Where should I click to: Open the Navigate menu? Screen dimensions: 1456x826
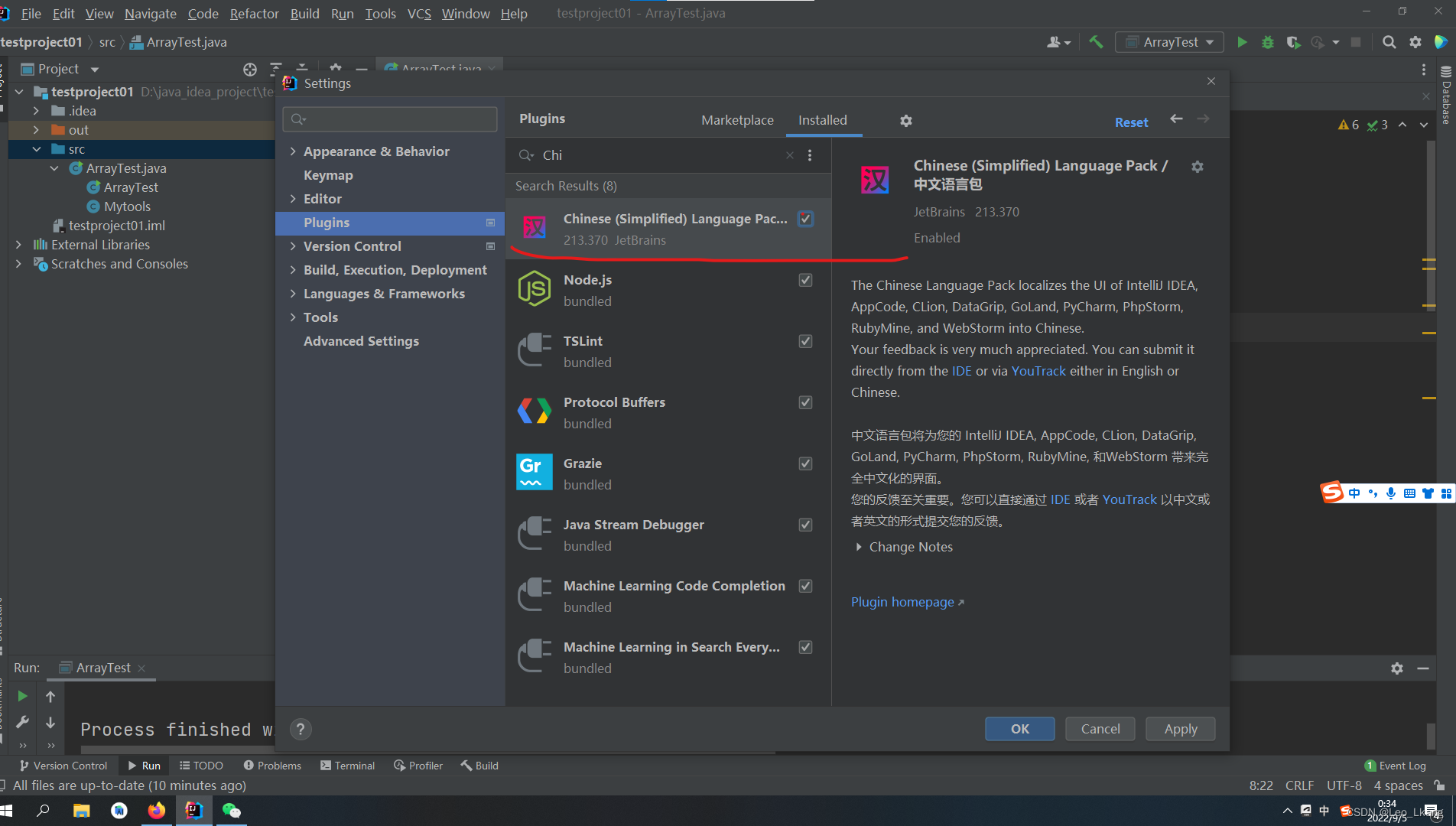[x=150, y=14]
